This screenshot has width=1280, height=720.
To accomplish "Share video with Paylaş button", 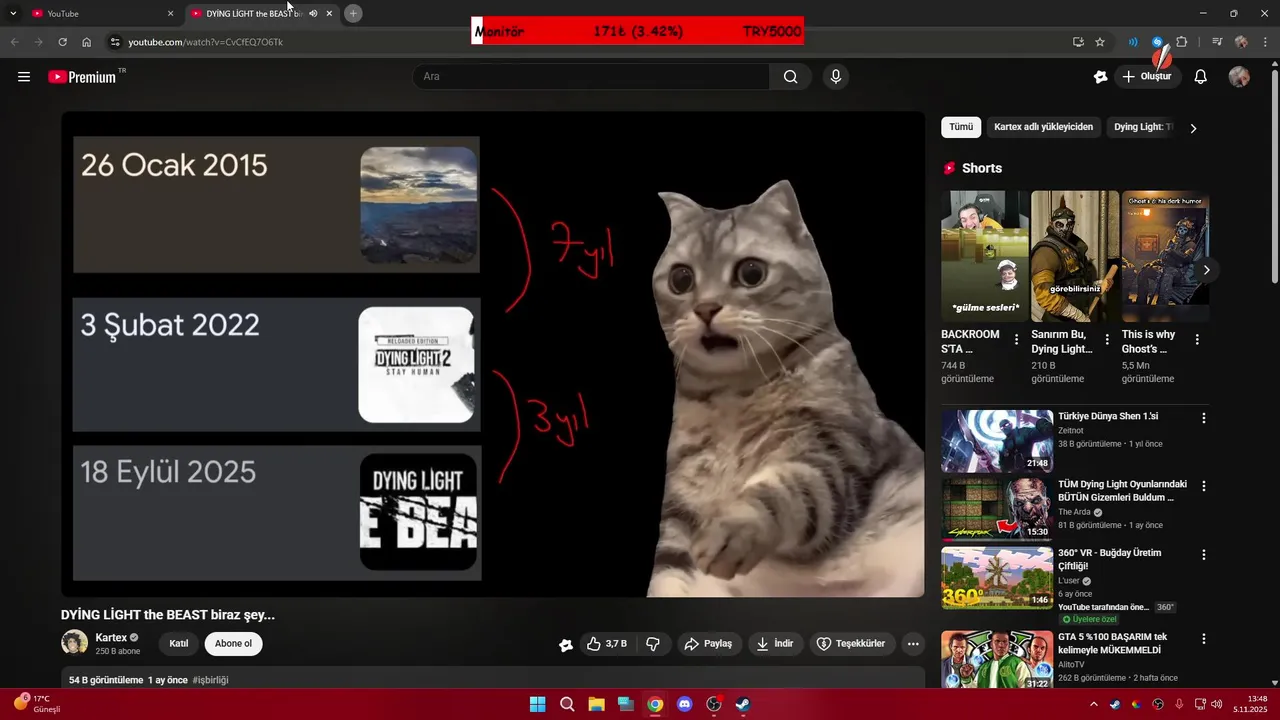I will click(x=708, y=644).
